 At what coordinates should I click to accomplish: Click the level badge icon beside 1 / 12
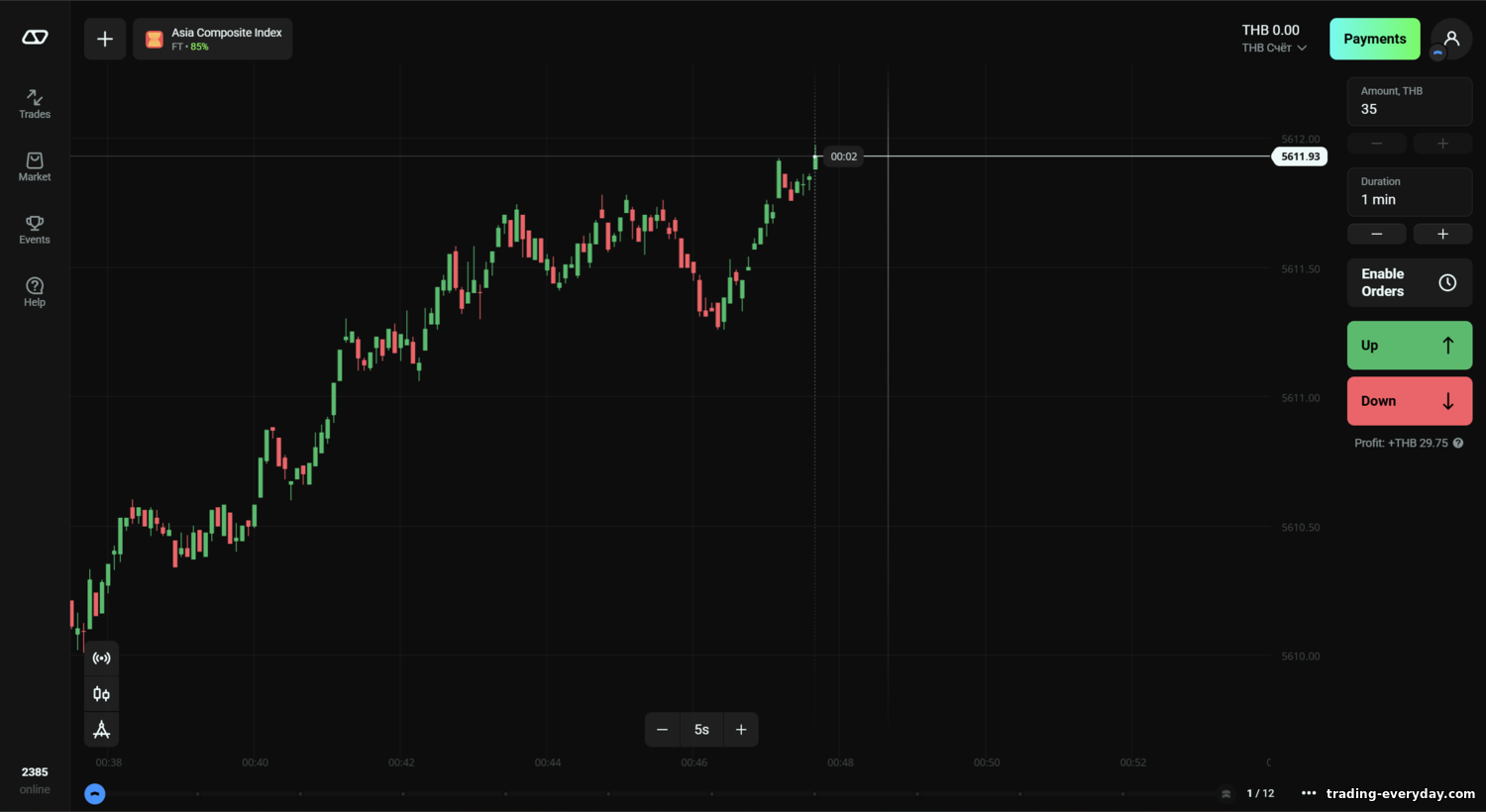1226,793
